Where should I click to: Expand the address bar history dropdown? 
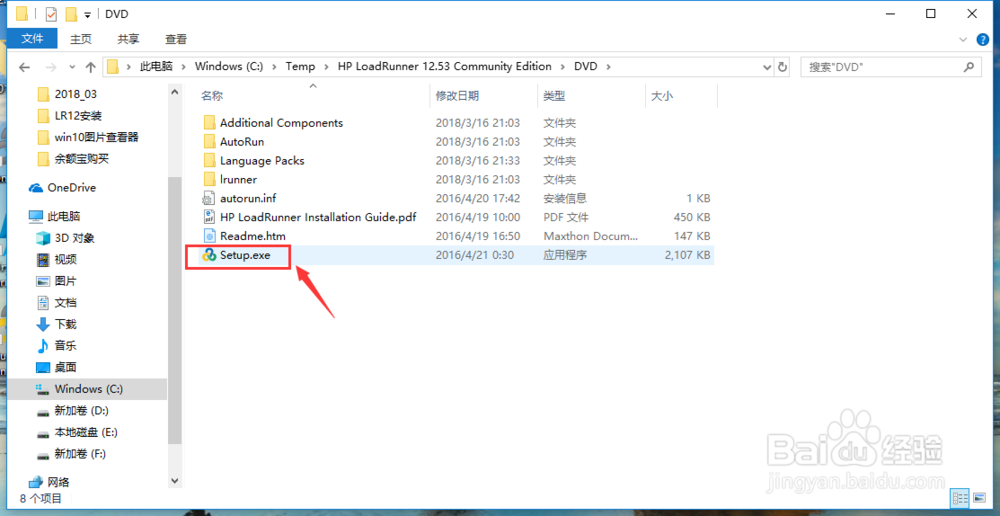coord(767,66)
